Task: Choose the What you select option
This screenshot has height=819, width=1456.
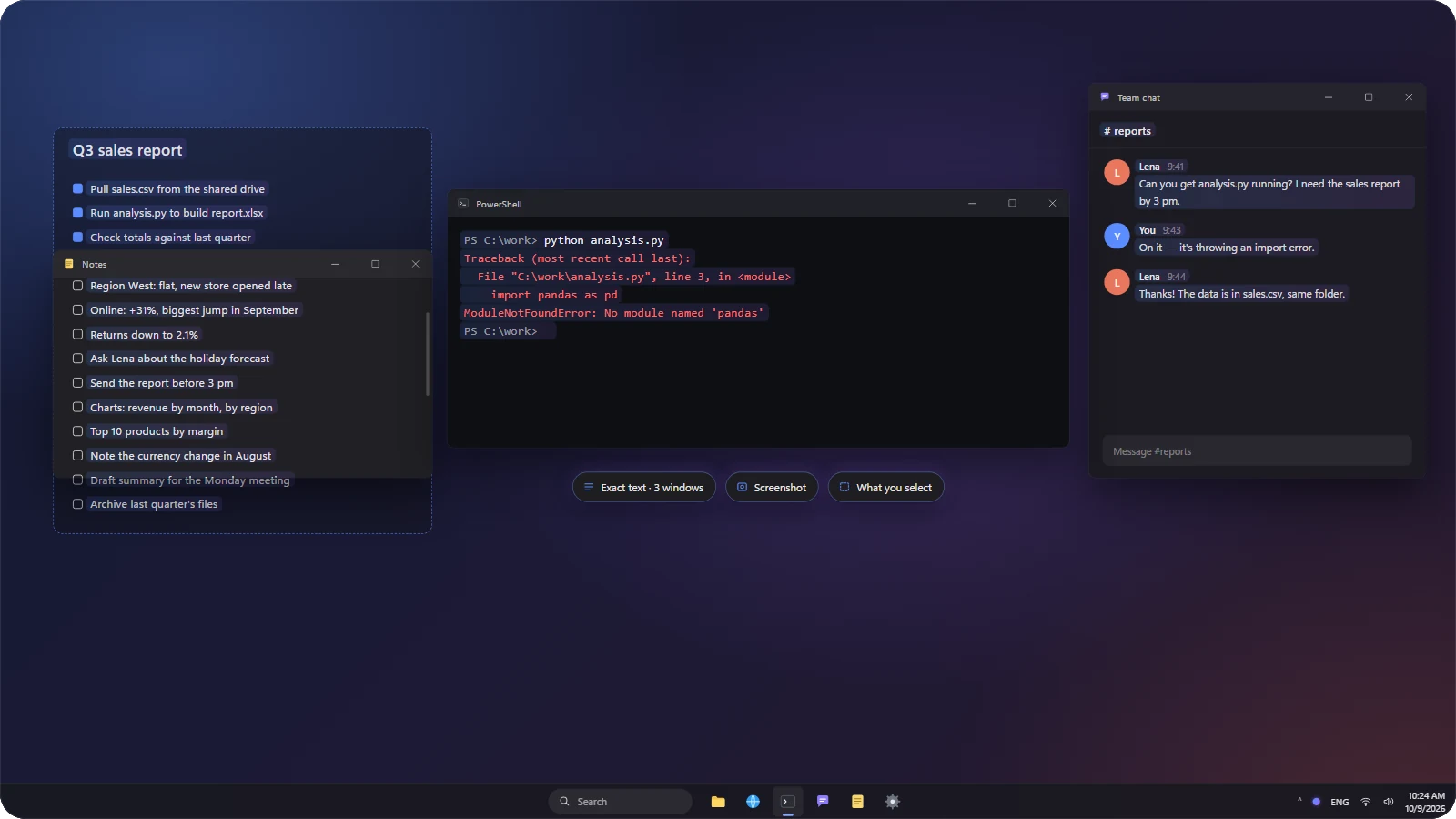Action: [885, 488]
